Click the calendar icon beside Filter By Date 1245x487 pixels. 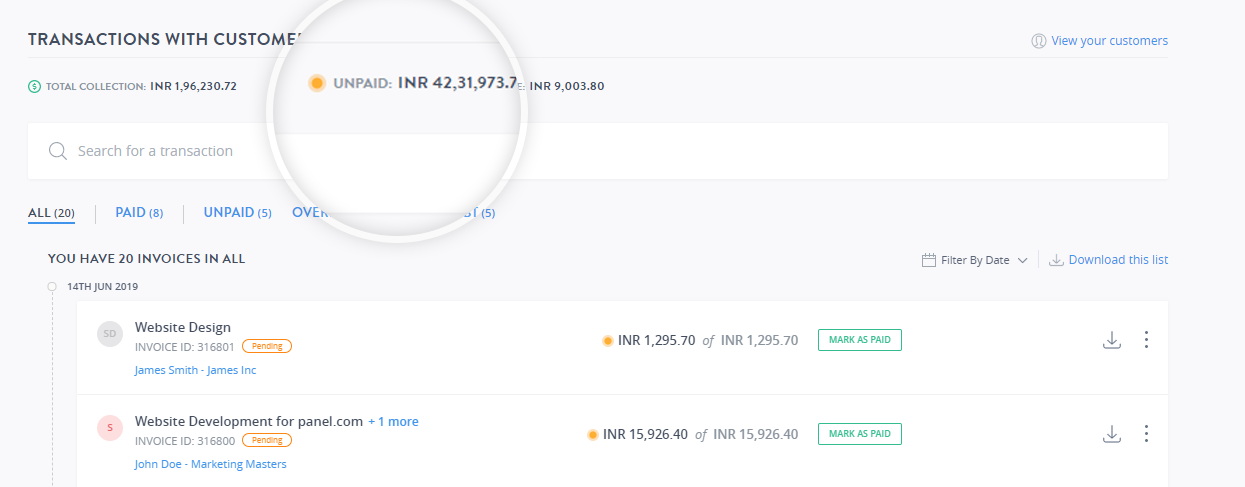[929, 260]
